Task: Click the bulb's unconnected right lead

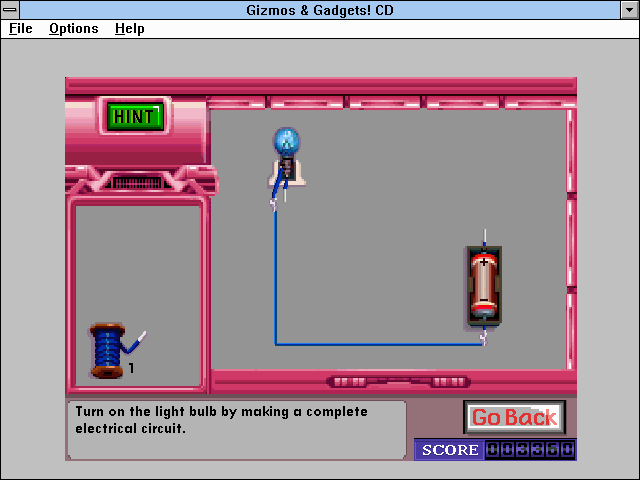Action: 285,193
